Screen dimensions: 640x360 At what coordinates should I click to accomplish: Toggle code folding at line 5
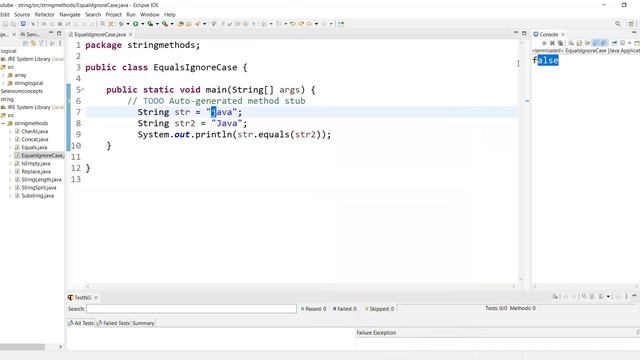point(83,89)
